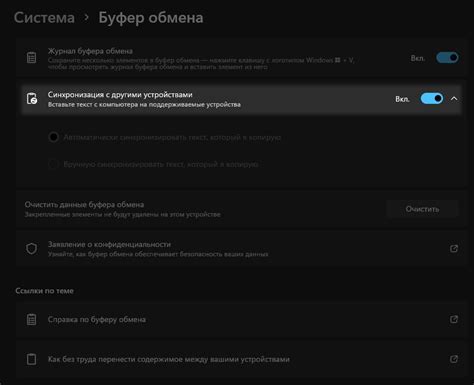Click Вкл. label beside Журнал toggle
Image resolution: width=474 pixels, height=385 pixels.
tap(418, 58)
